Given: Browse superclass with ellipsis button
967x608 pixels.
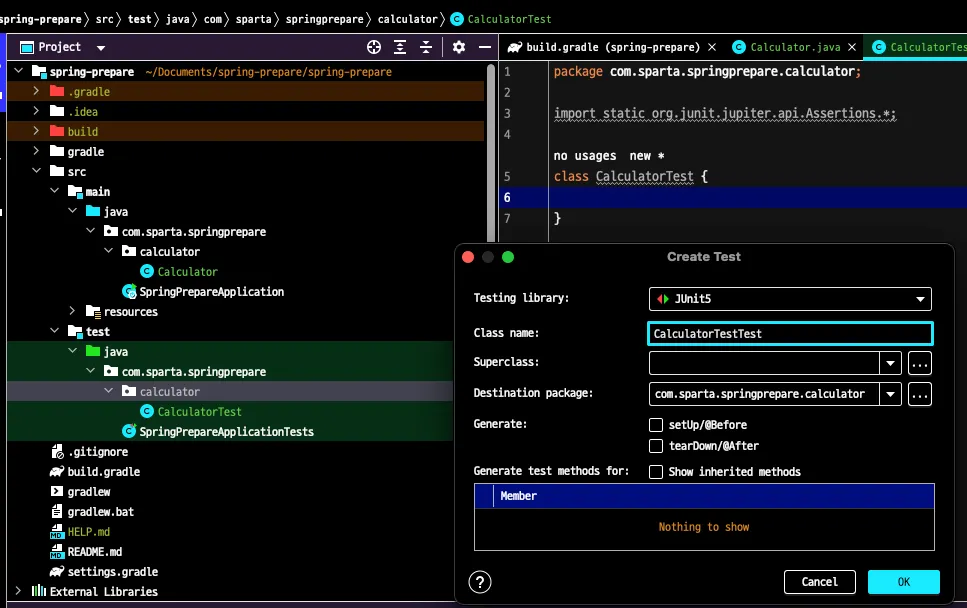Looking at the screenshot, I should 919,363.
